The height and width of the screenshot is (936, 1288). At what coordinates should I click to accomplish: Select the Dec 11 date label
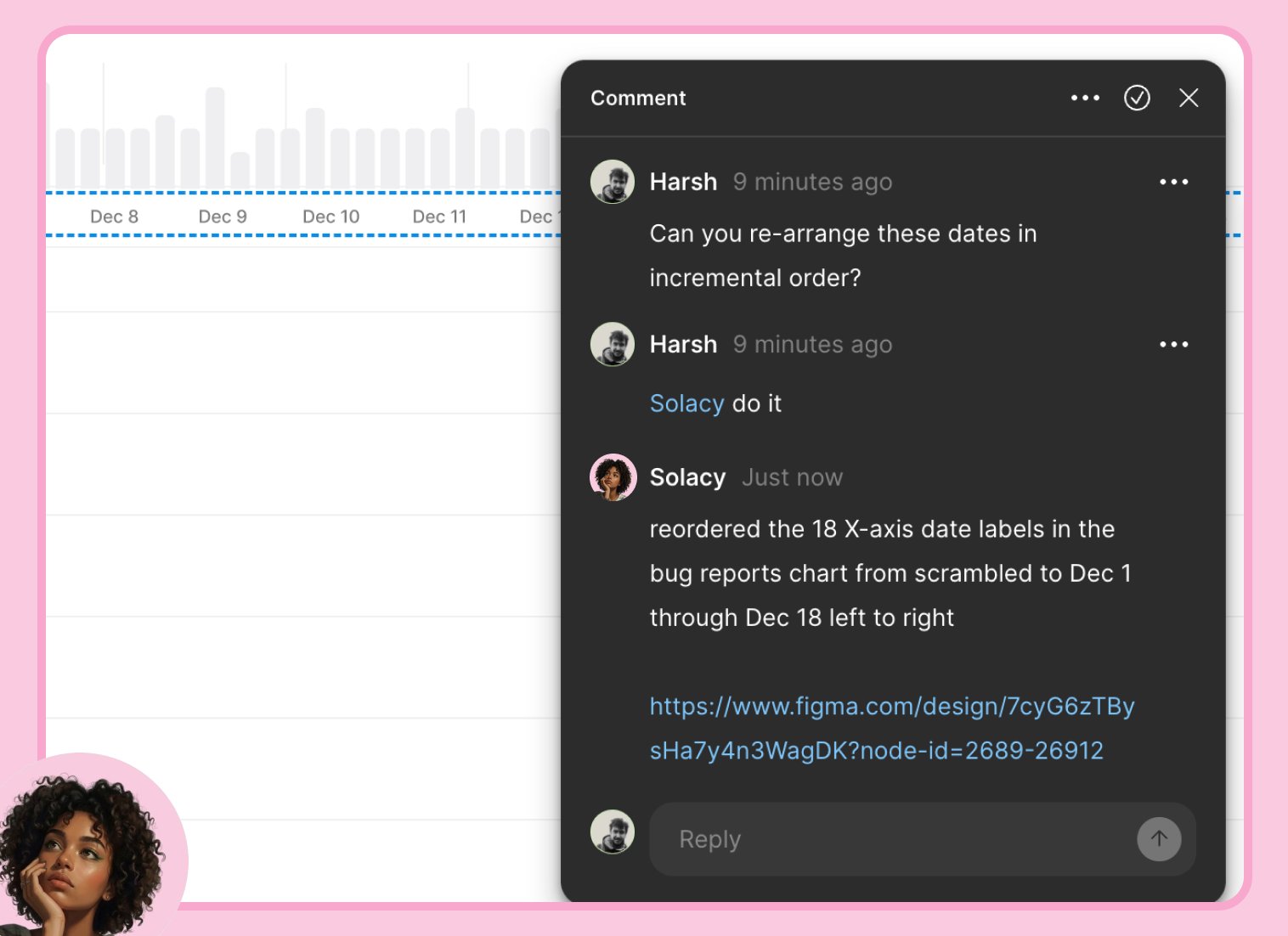point(438,216)
